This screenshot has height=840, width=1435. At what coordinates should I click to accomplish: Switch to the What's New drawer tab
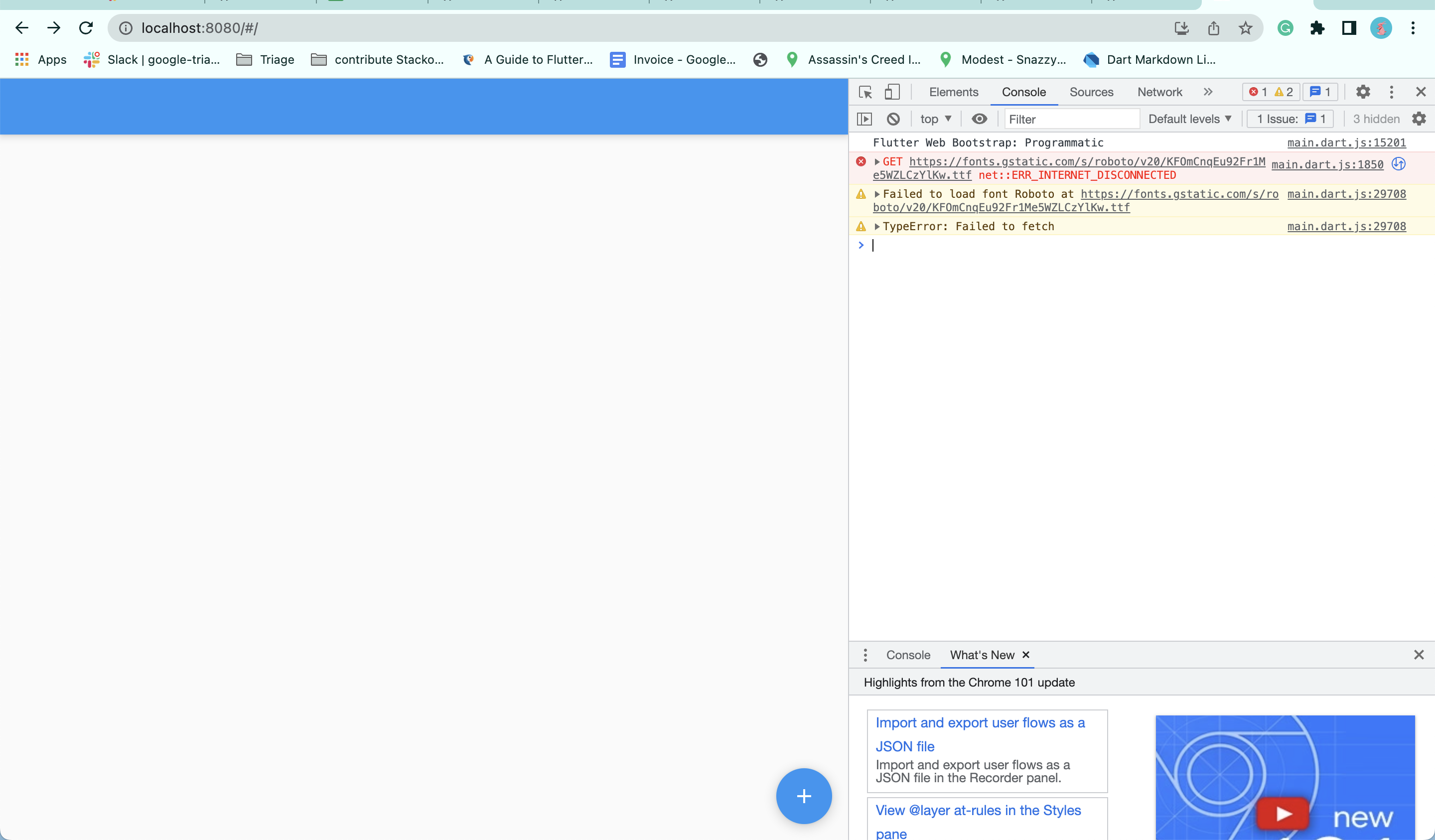click(982, 655)
